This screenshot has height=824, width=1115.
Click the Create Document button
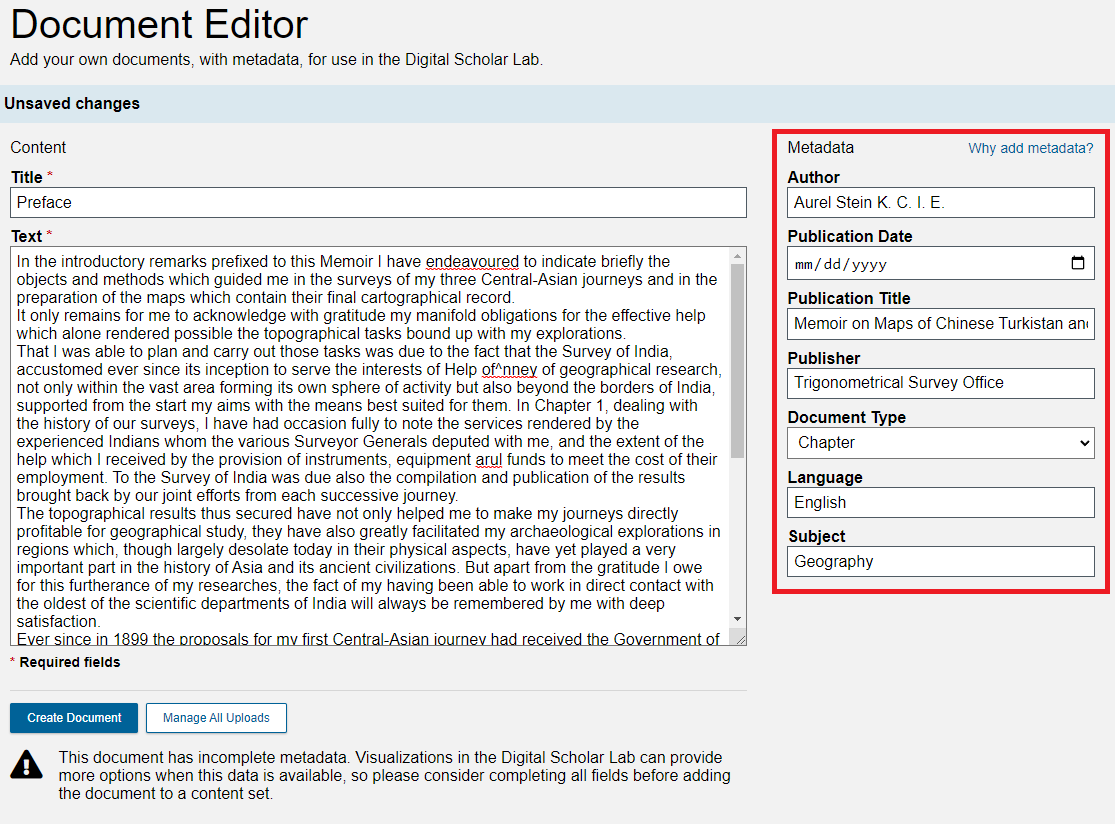point(73,718)
